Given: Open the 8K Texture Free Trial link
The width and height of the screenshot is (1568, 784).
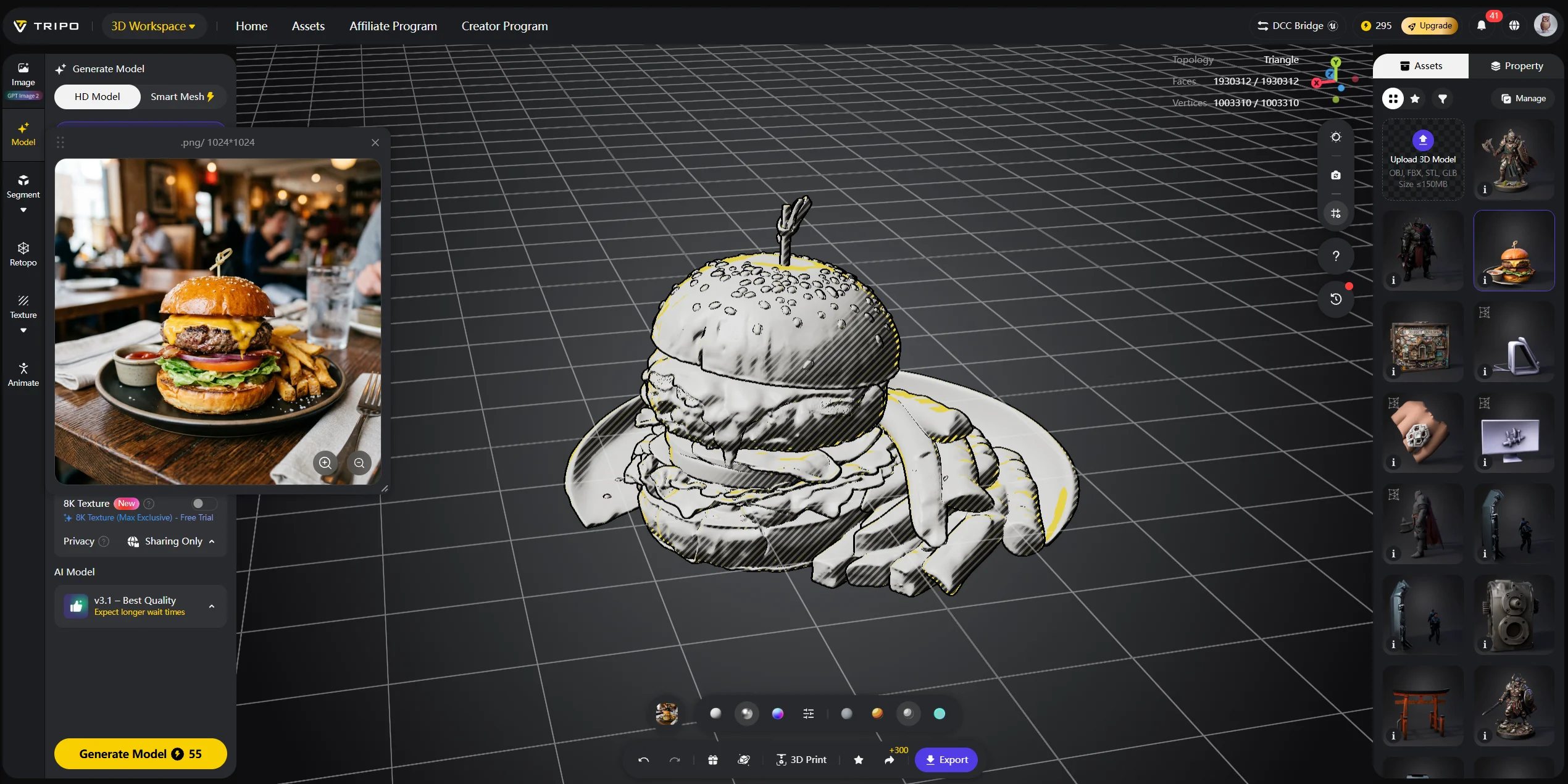Looking at the screenshot, I should tap(138, 518).
